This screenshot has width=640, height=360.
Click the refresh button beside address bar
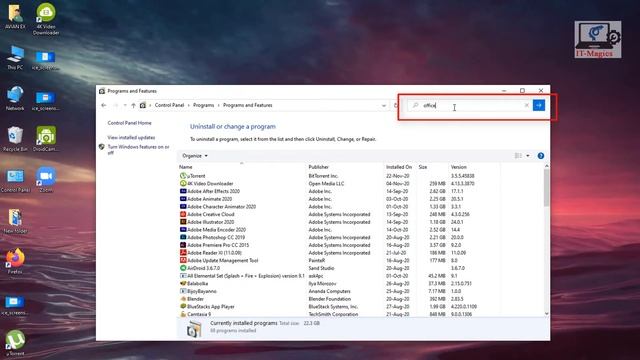click(395, 105)
